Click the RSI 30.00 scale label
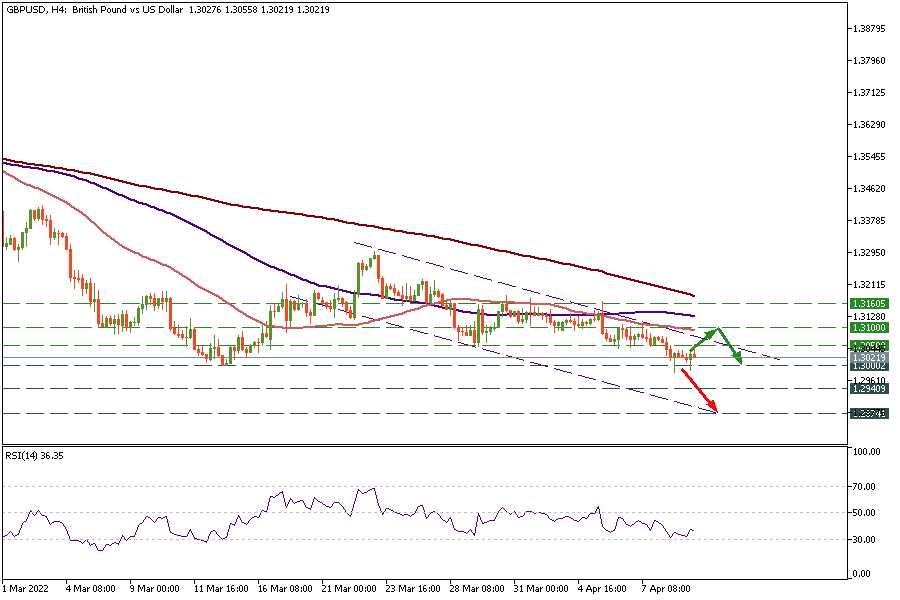 864,539
